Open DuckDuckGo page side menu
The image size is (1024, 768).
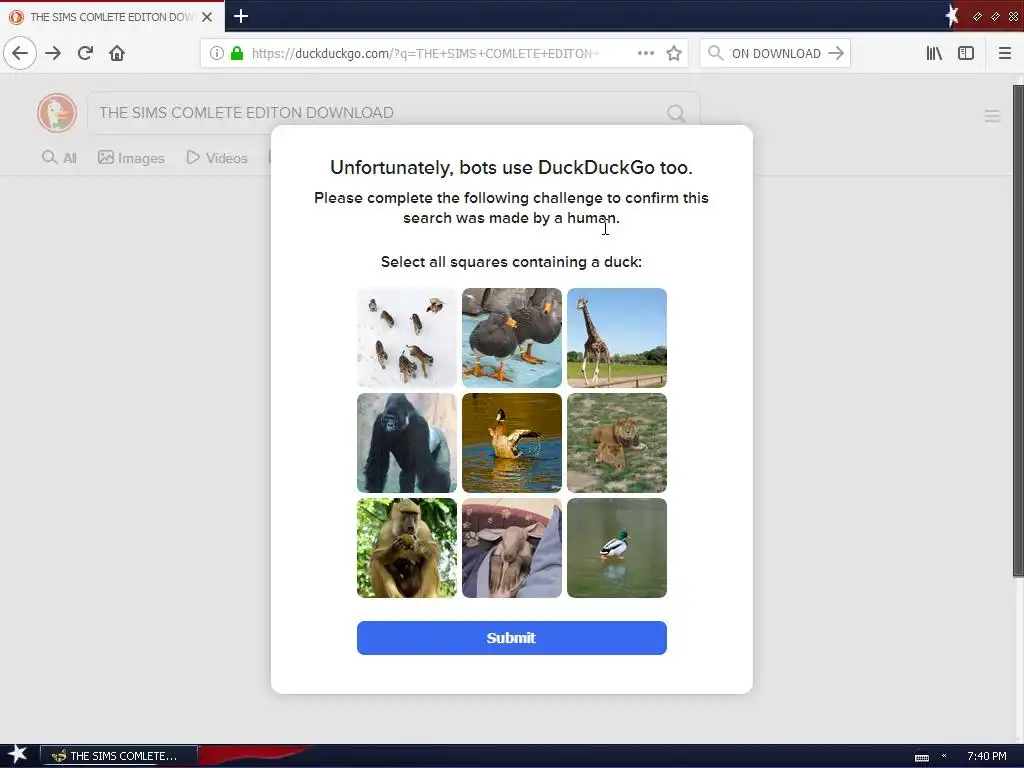tap(992, 116)
